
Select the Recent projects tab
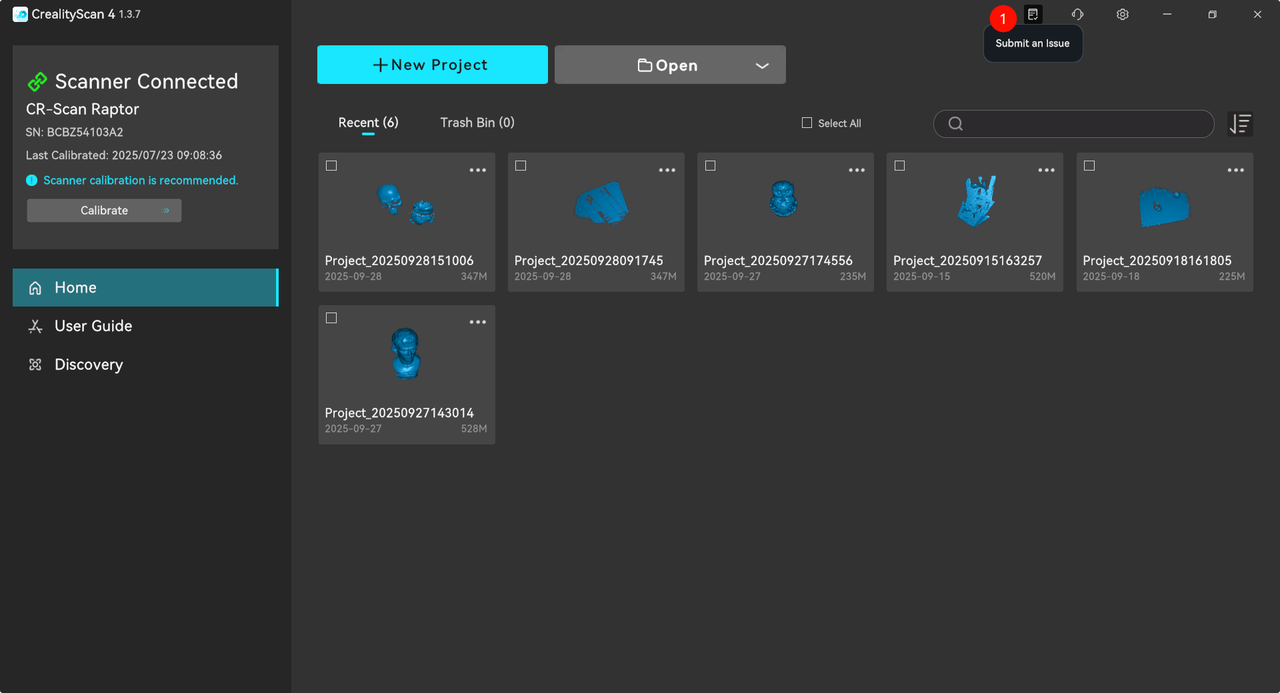point(368,123)
